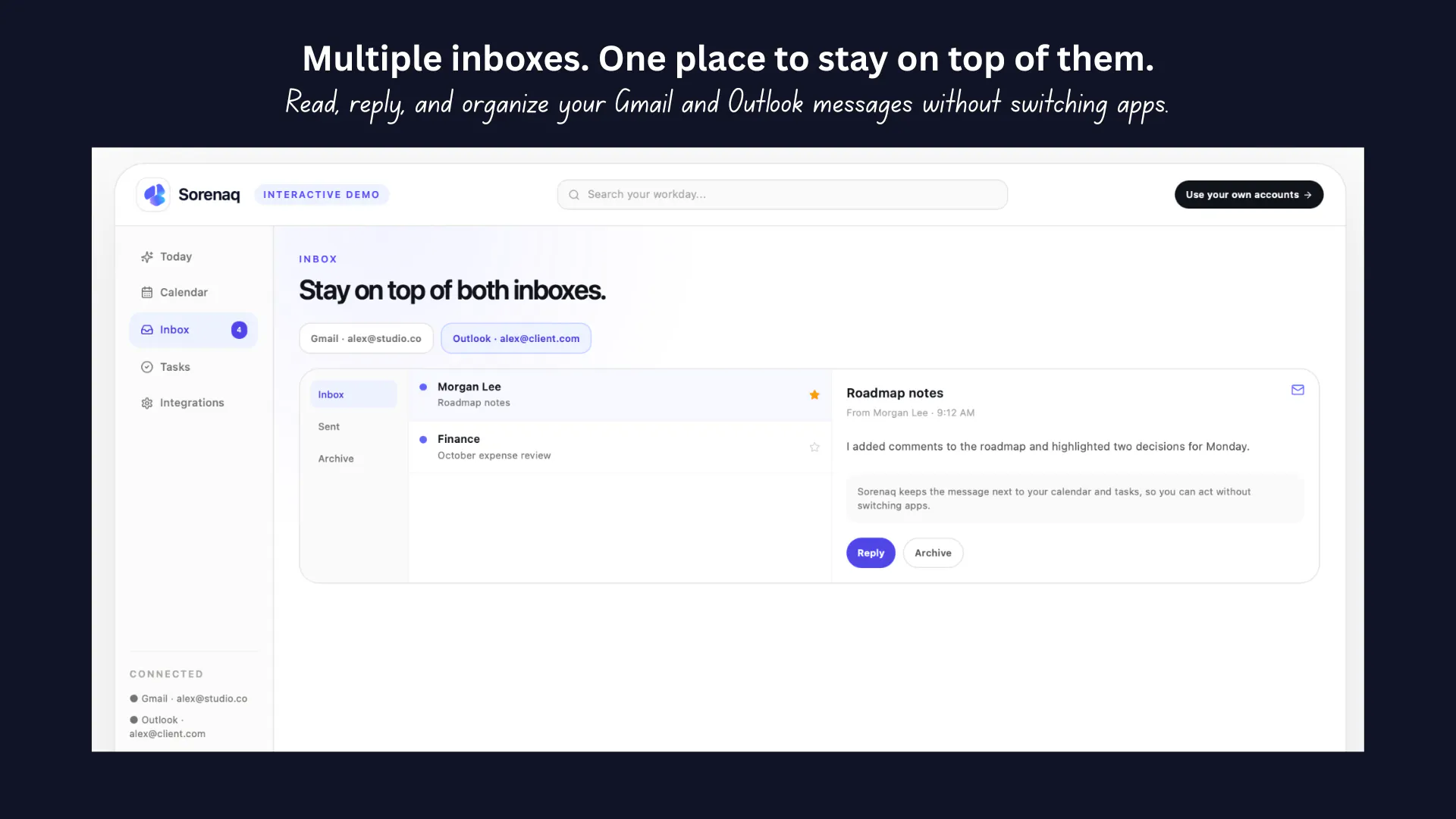The height and width of the screenshot is (819, 1456).
Task: Open the Calendar view
Action: pyautogui.click(x=193, y=293)
